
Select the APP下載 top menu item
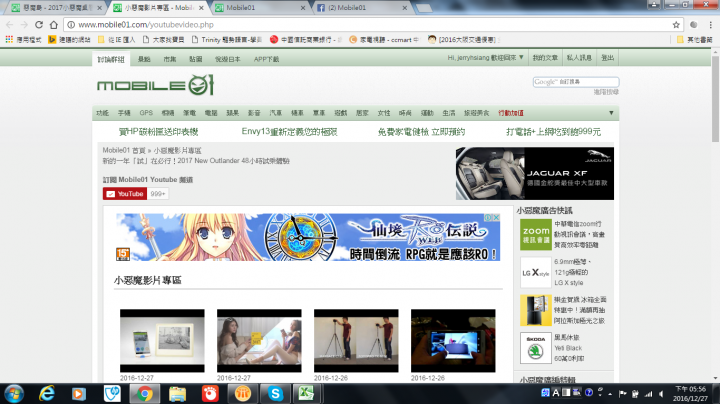point(266,59)
